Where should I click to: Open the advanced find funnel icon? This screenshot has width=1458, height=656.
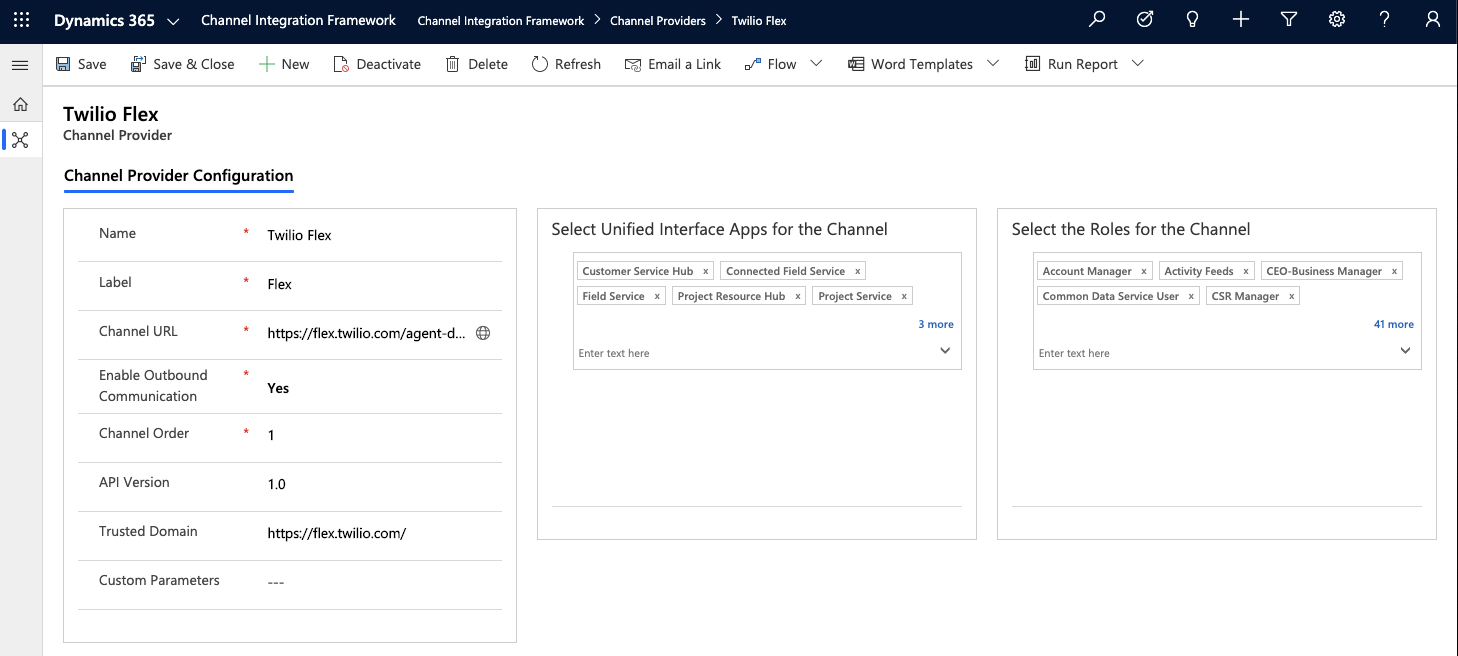point(1289,20)
